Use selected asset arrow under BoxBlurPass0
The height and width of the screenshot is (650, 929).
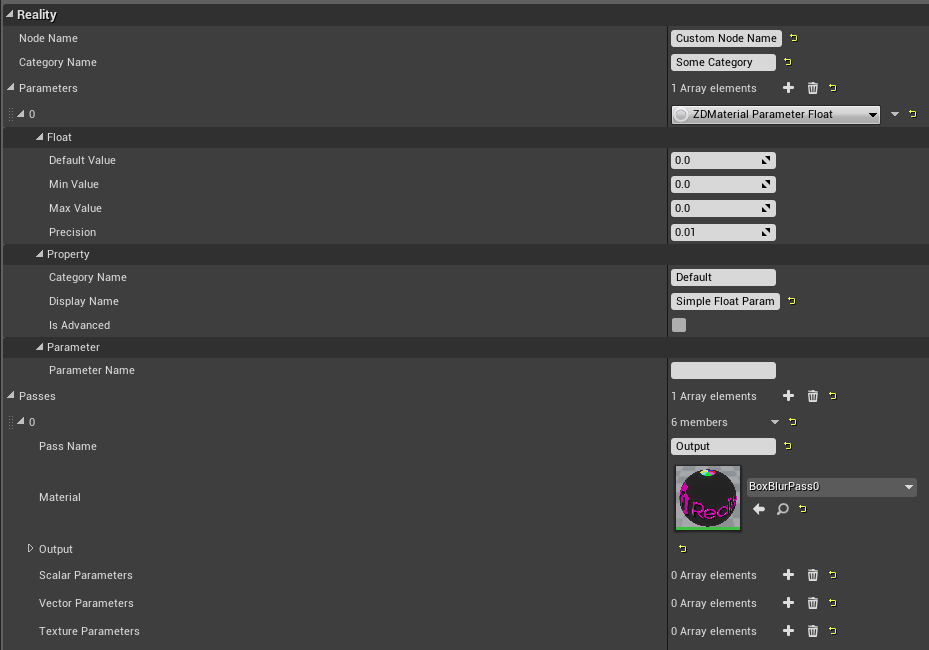(759, 509)
